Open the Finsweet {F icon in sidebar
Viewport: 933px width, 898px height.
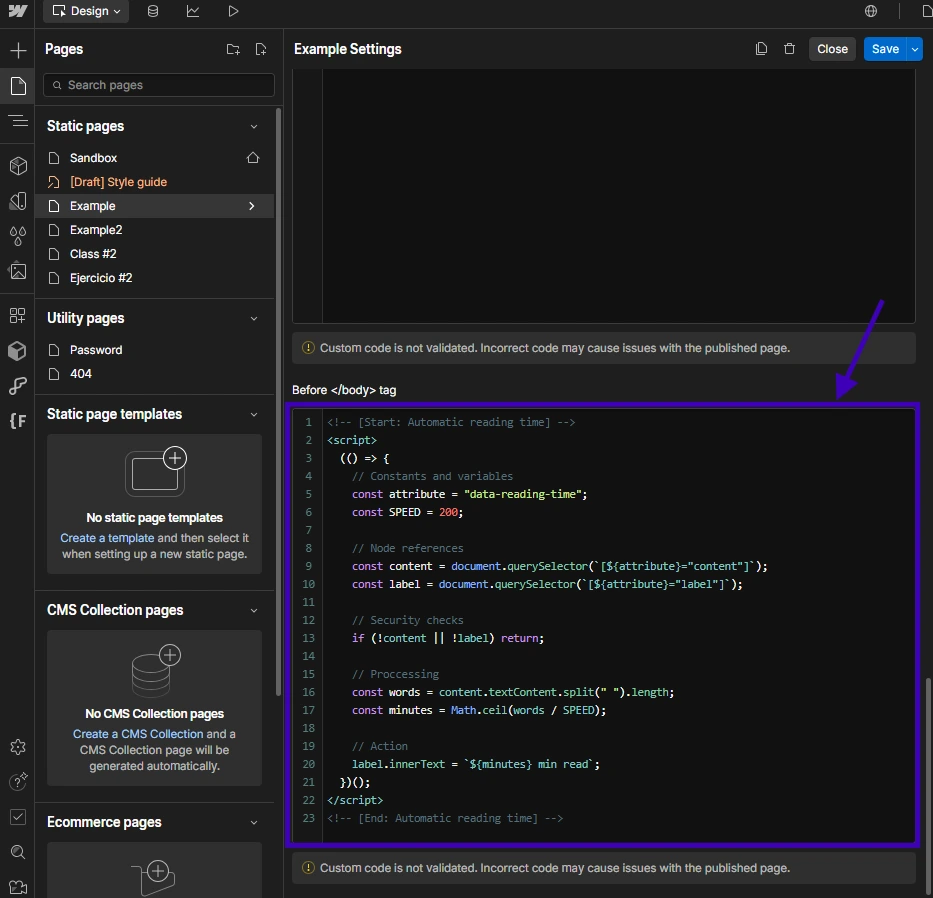[x=18, y=421]
